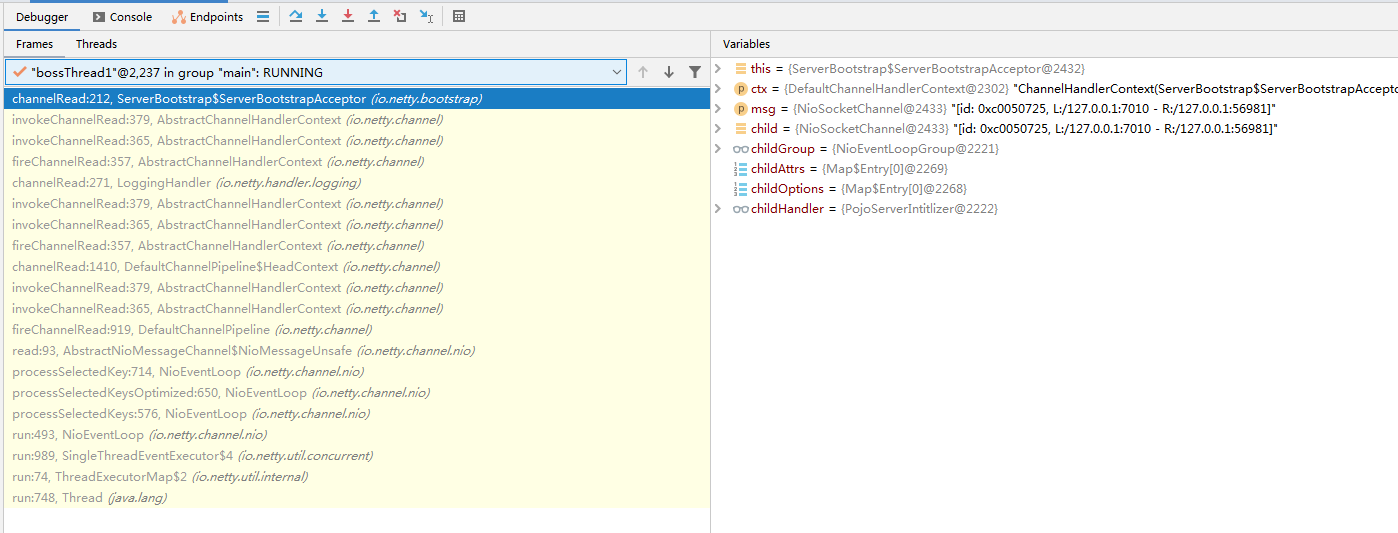1398x533 pixels.
Task: Click the ctx parameter icon
Action: point(741,89)
